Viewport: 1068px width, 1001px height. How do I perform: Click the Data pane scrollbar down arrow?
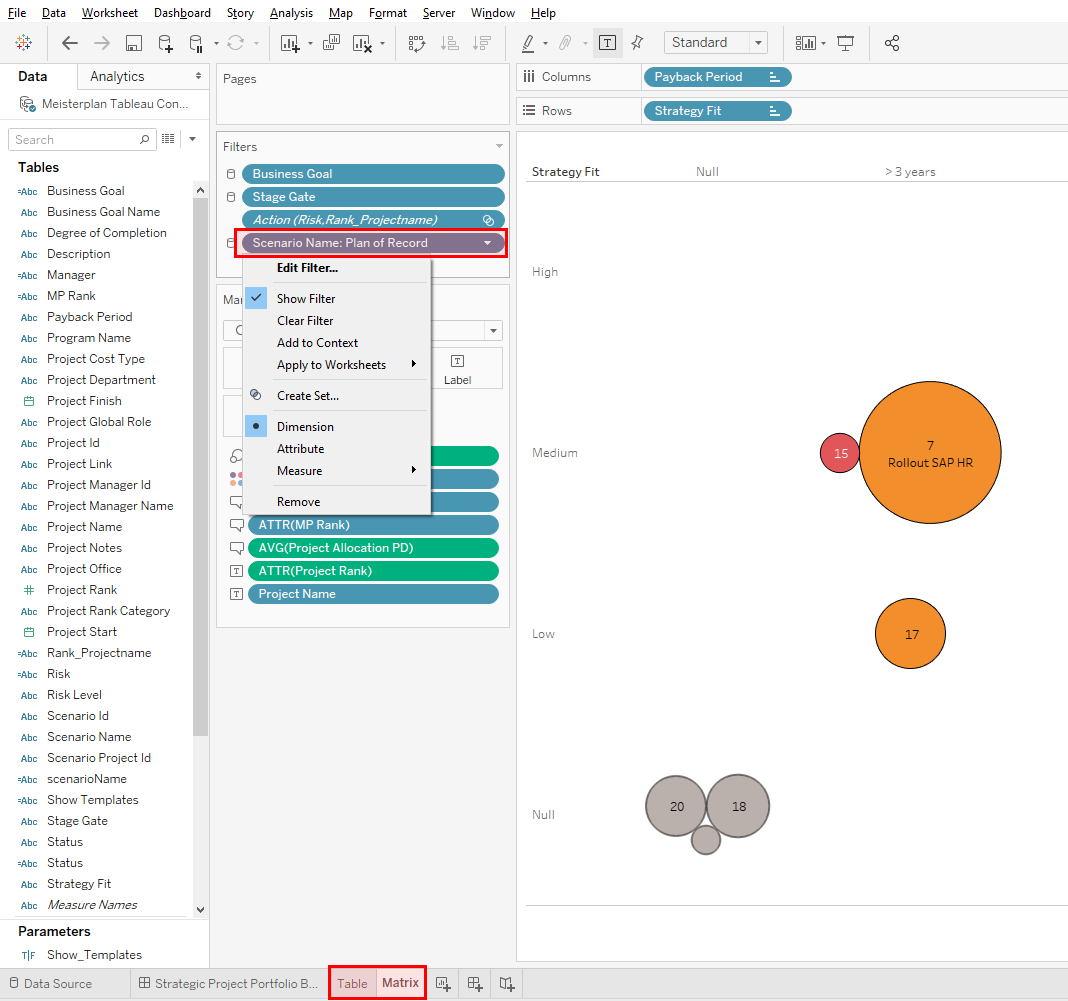(200, 910)
